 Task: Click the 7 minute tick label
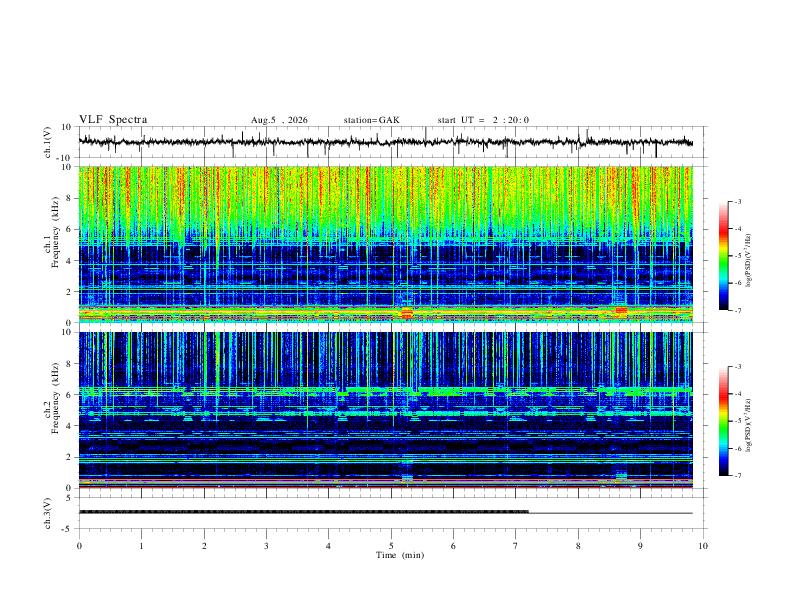tap(516, 546)
